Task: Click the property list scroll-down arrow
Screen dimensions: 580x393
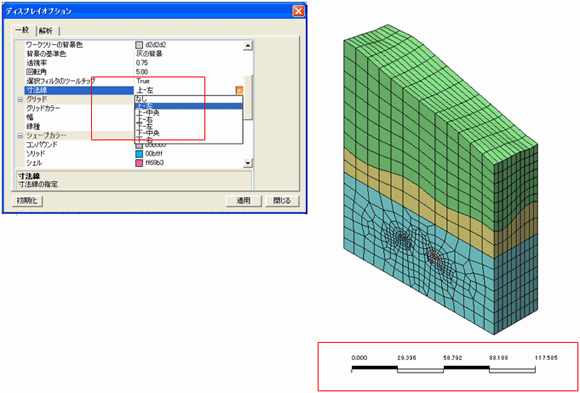Action: click(x=249, y=163)
